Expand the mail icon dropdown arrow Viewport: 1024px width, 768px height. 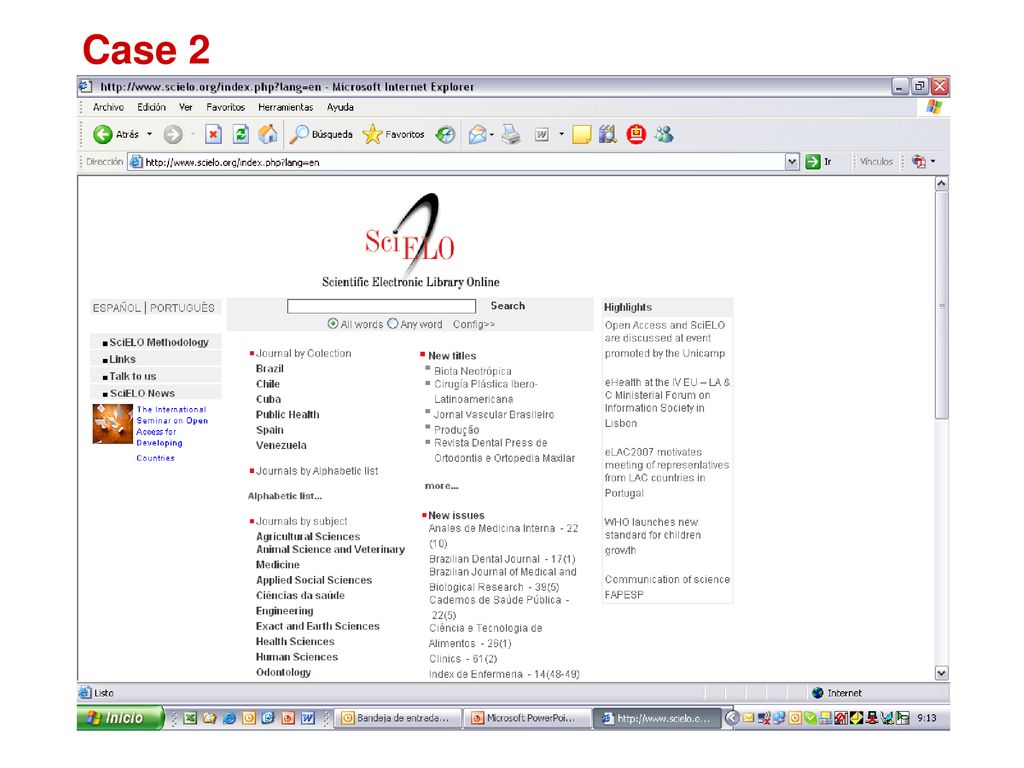(x=492, y=135)
